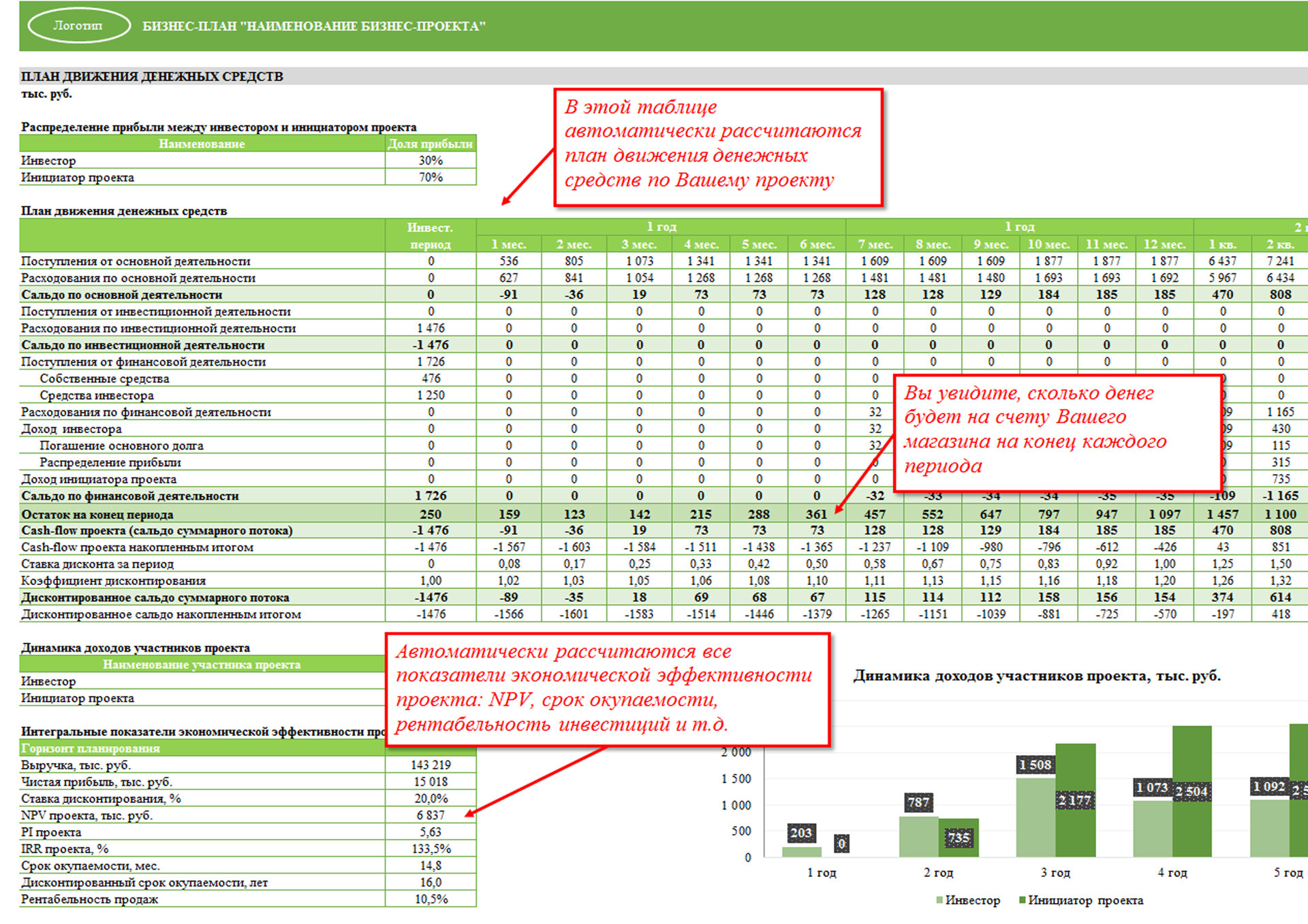Select the Чистая прибыль value 15 018
1308x924 pixels.
point(431,782)
